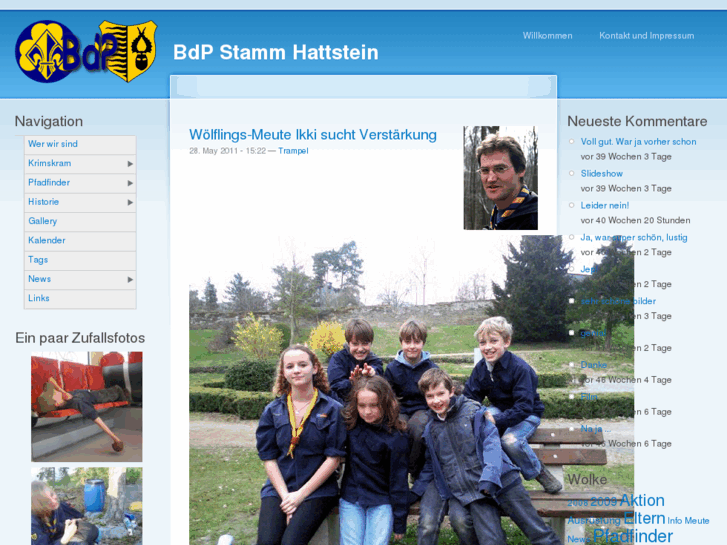Go to Kontakt und Impressum
This screenshot has height=545, width=727.
(646, 36)
